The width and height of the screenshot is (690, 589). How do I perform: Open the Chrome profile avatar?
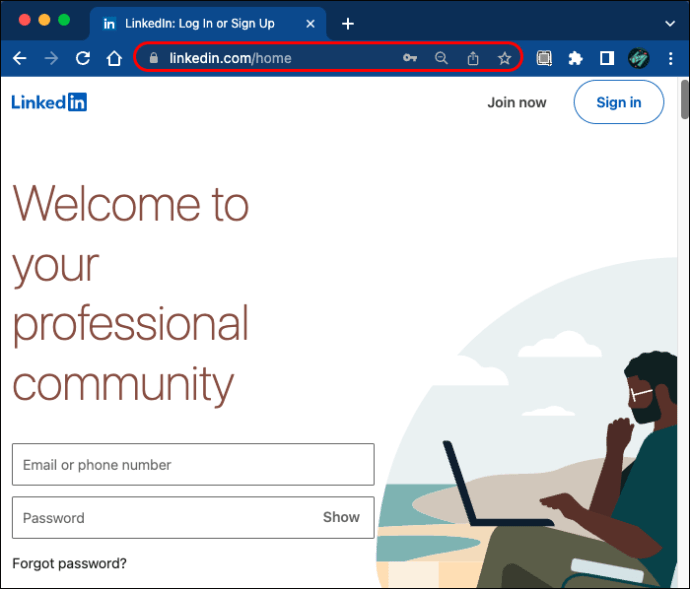(639, 58)
